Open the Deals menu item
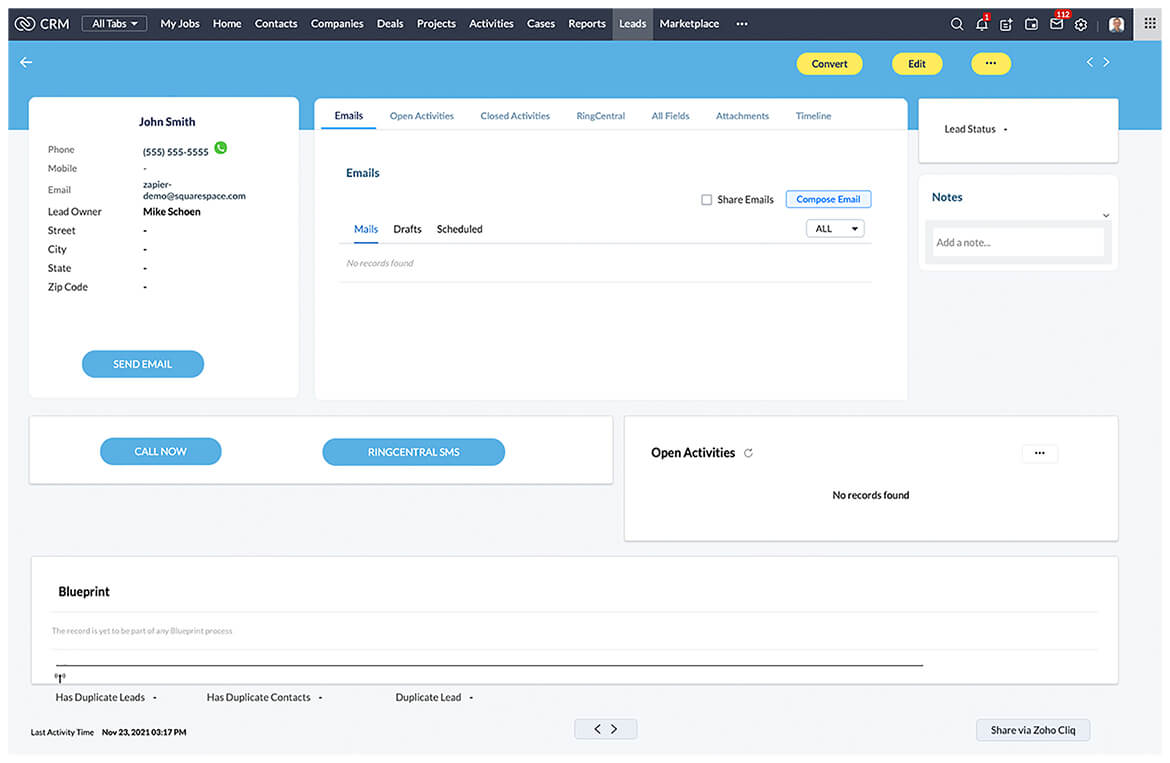1170x763 pixels. click(x=390, y=24)
